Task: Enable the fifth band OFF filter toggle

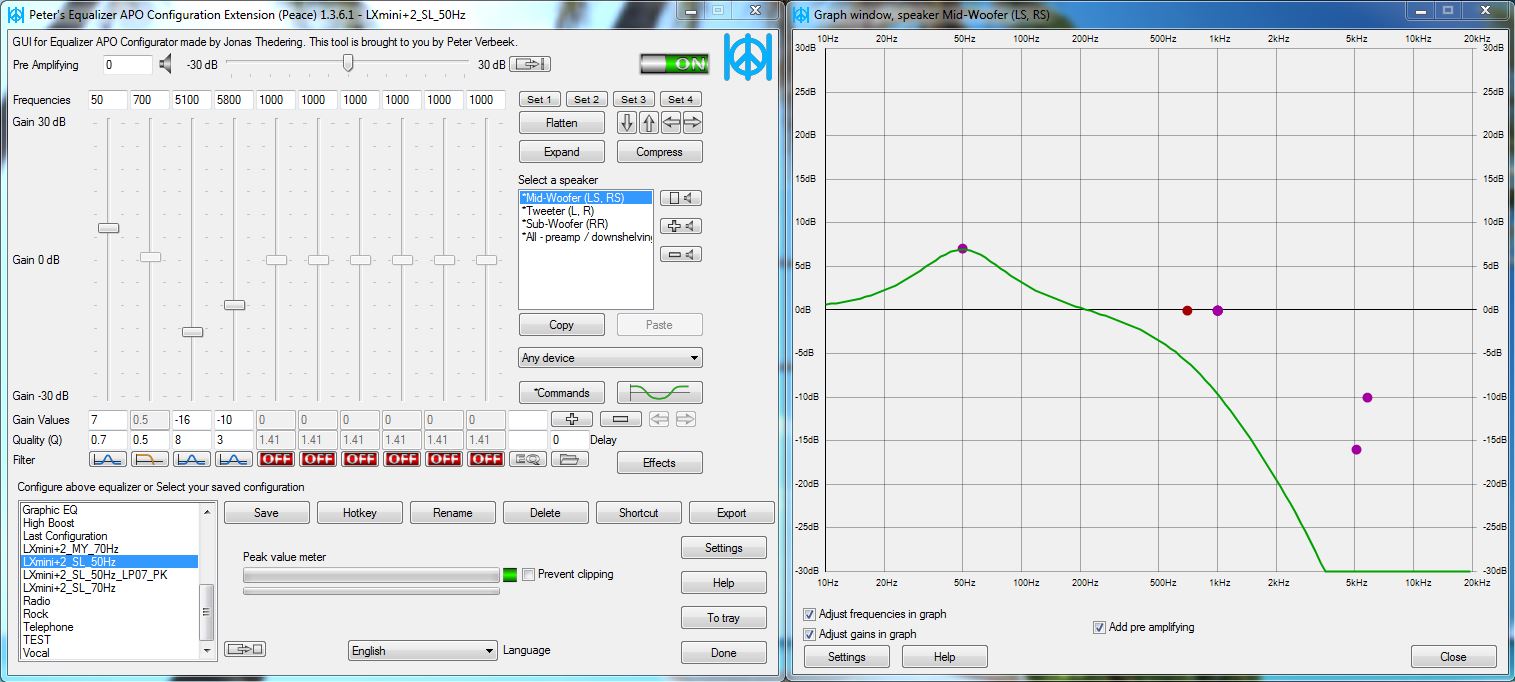Action: [x=276, y=460]
